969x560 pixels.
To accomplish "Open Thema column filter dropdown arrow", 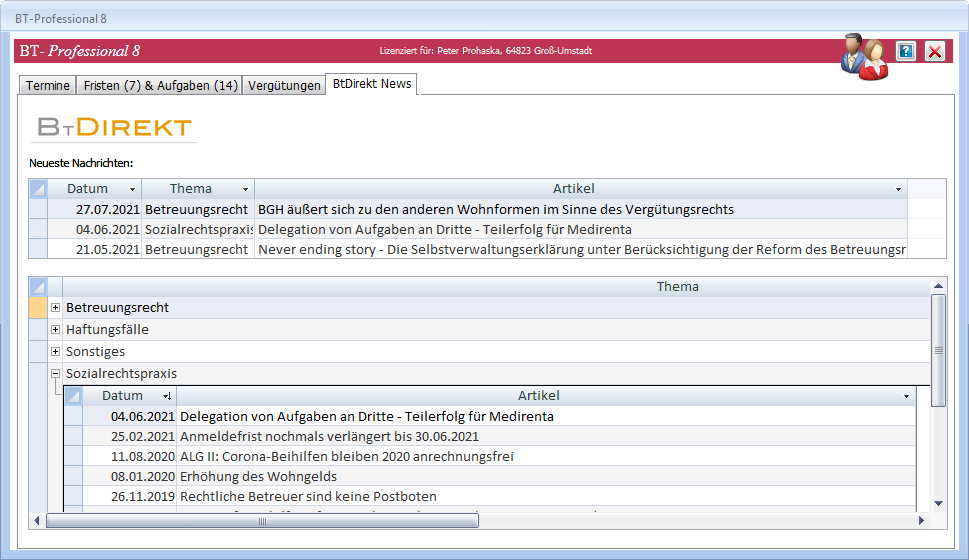I will (245, 189).
